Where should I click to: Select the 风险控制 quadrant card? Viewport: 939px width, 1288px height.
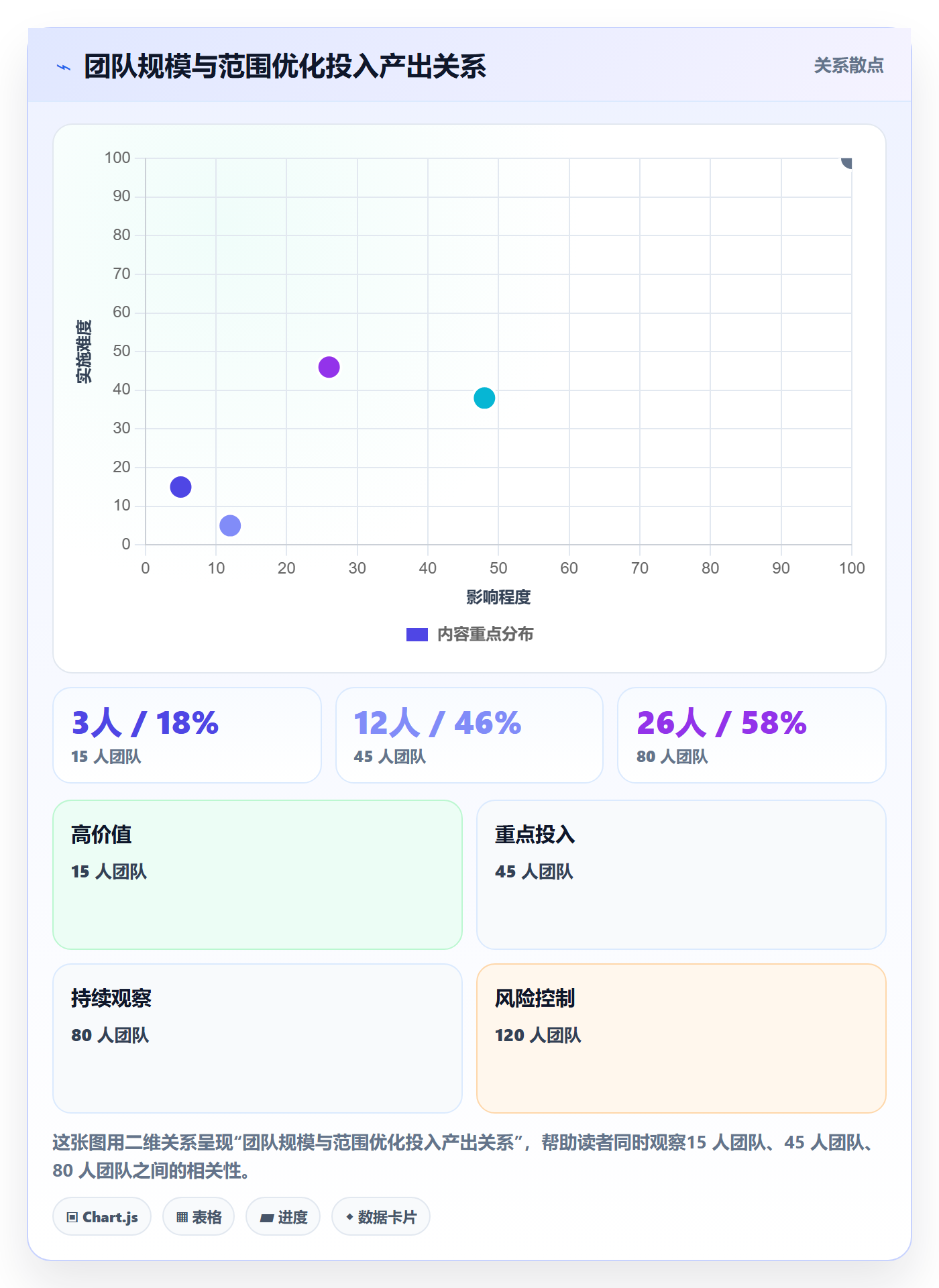tap(681, 1038)
